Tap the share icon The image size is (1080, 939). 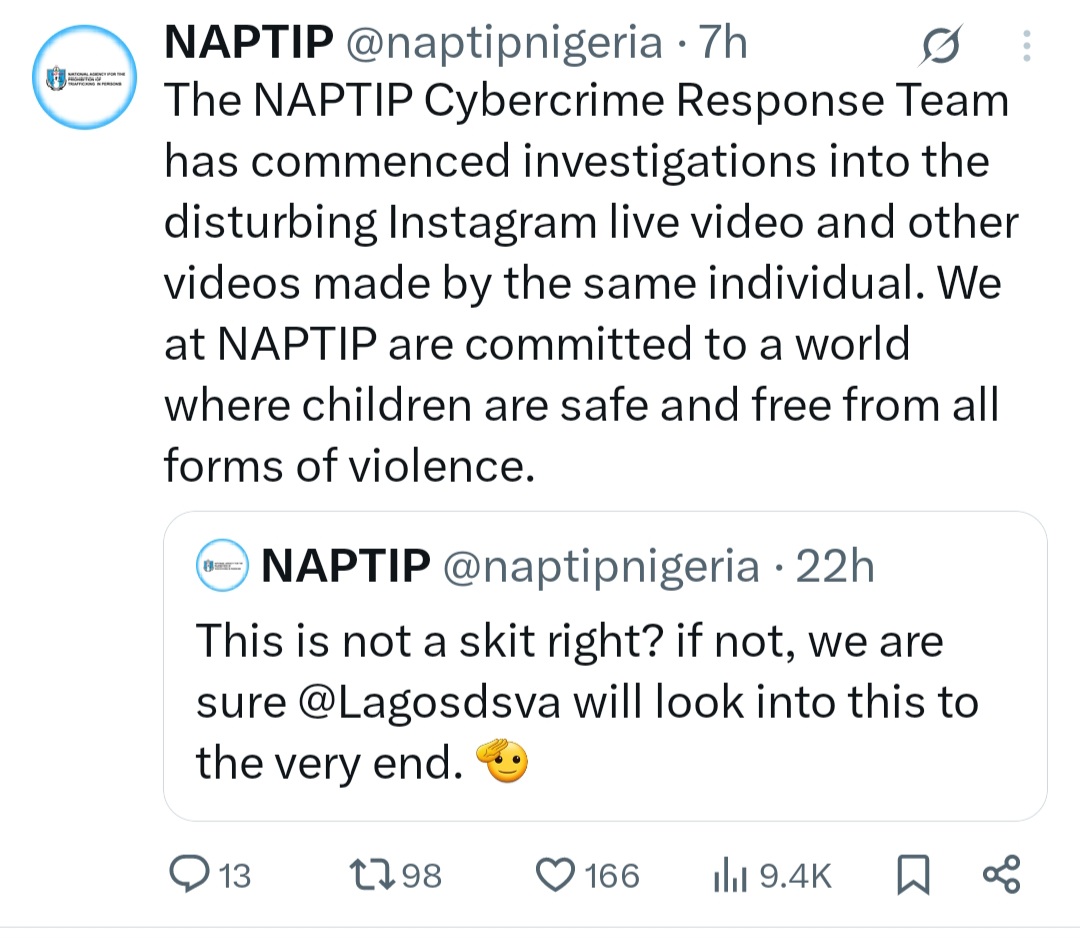pos(1002,874)
